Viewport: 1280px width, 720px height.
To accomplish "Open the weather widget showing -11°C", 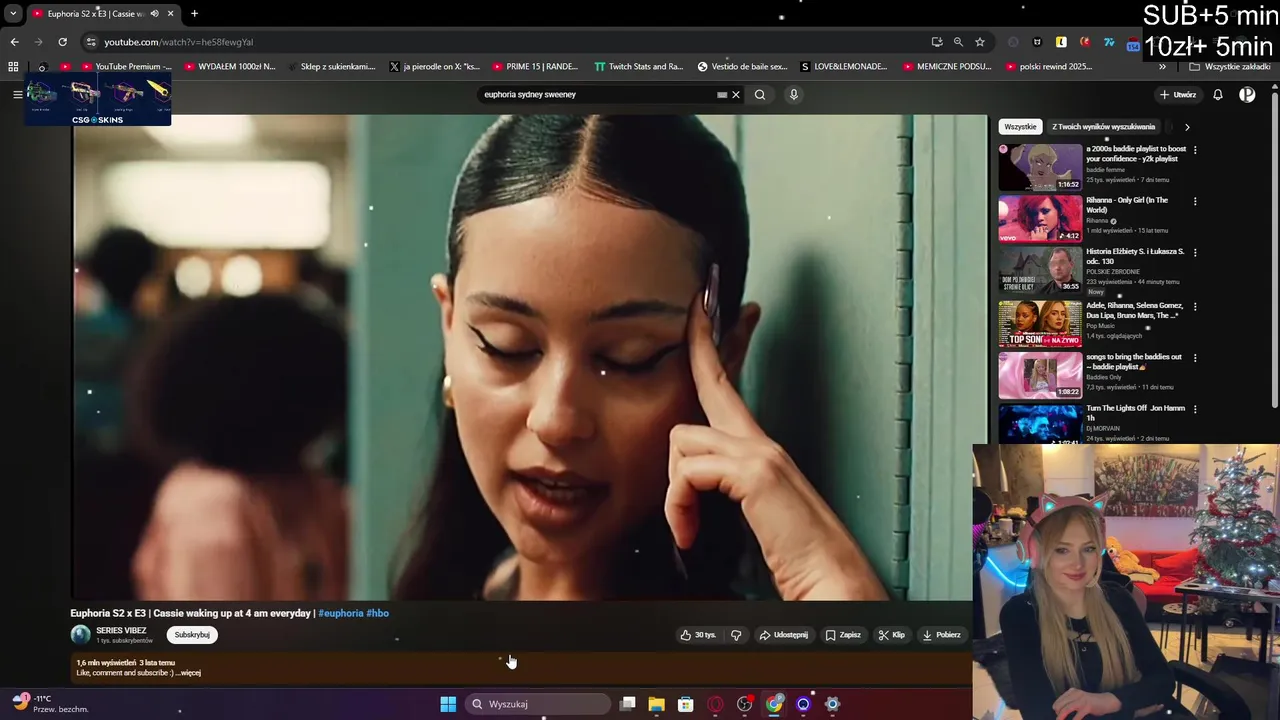I will point(50,703).
